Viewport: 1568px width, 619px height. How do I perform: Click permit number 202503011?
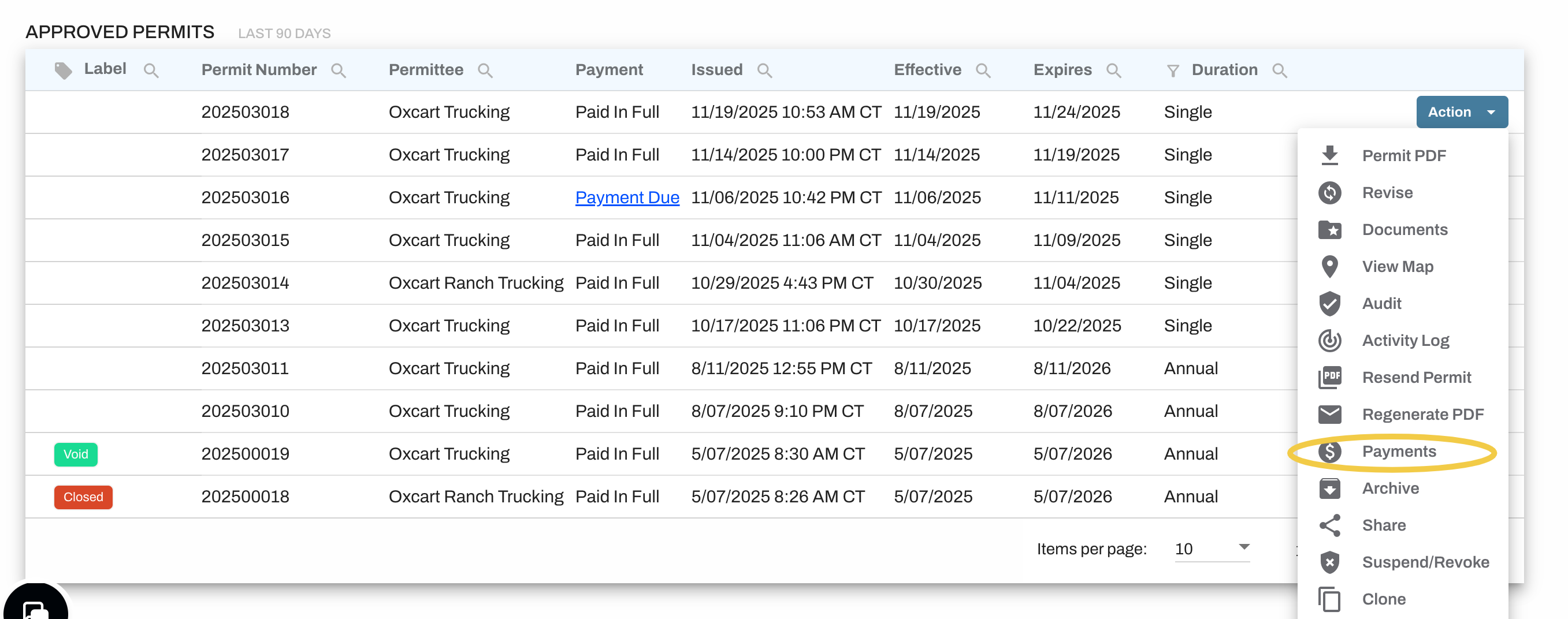tap(246, 368)
